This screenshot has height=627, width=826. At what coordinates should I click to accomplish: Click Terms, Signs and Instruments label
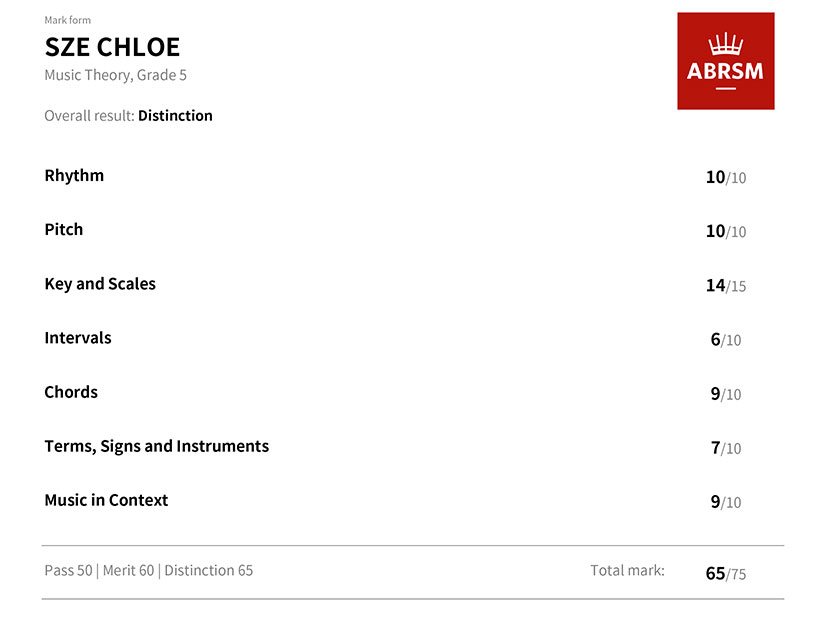tap(157, 446)
